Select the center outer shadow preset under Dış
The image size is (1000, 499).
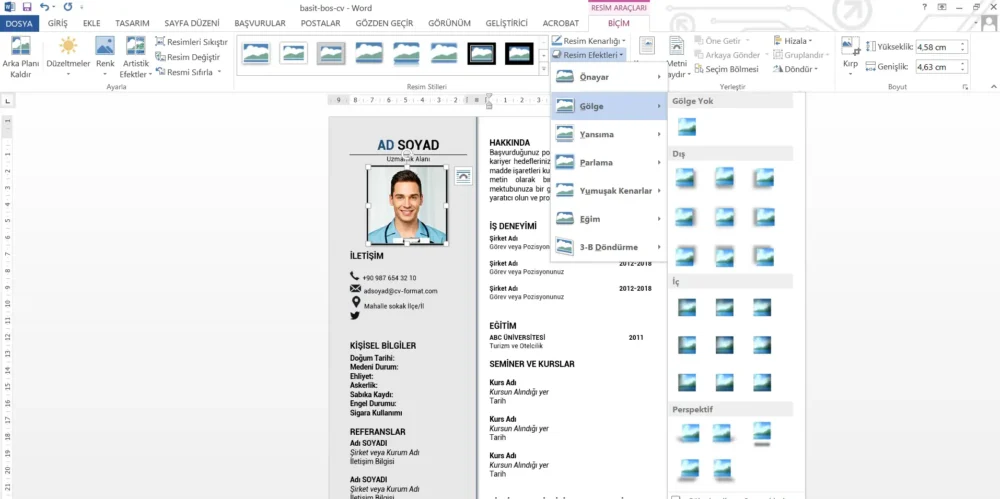coord(724,217)
